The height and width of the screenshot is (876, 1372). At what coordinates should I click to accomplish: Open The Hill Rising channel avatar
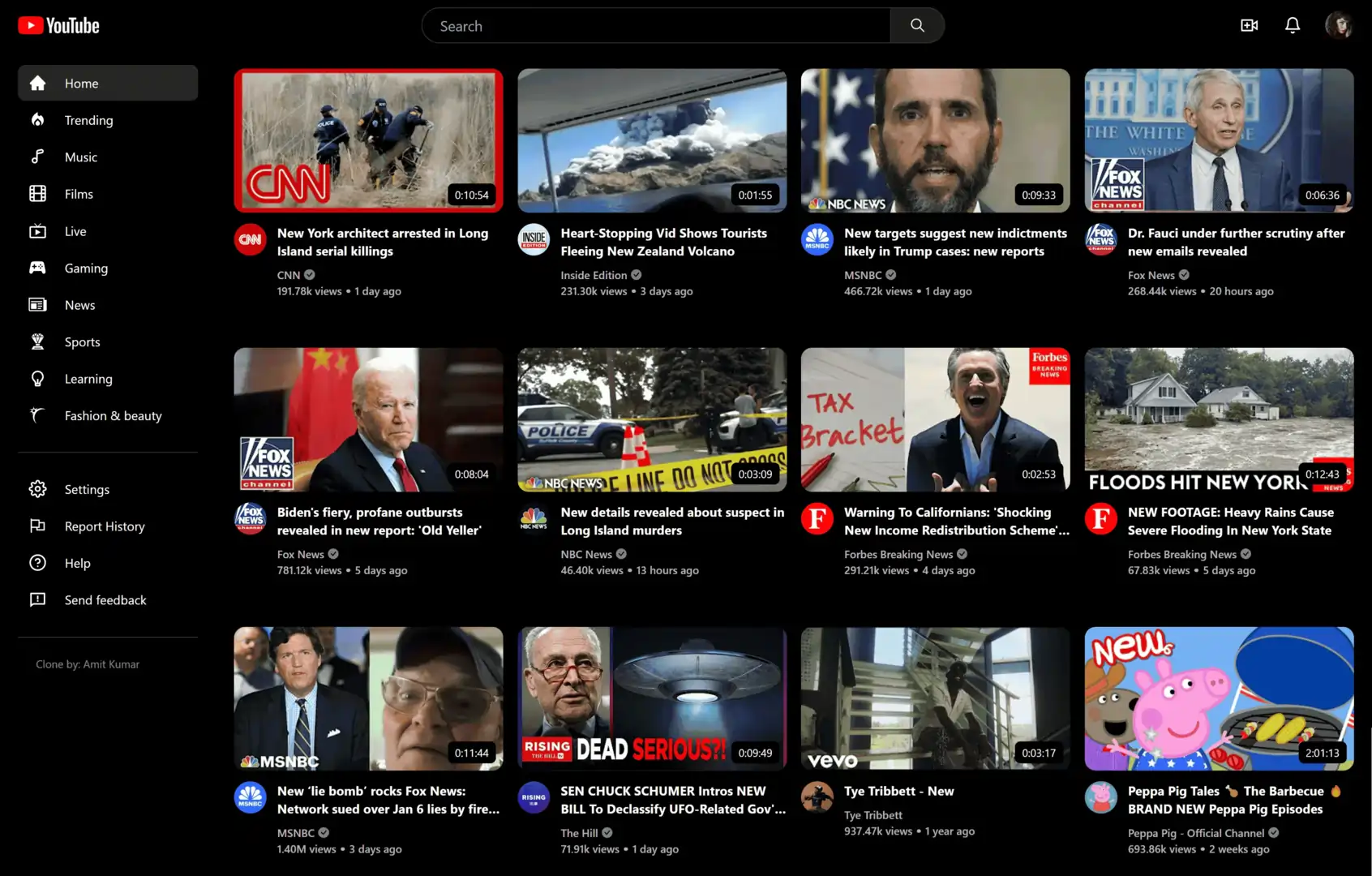tap(534, 798)
